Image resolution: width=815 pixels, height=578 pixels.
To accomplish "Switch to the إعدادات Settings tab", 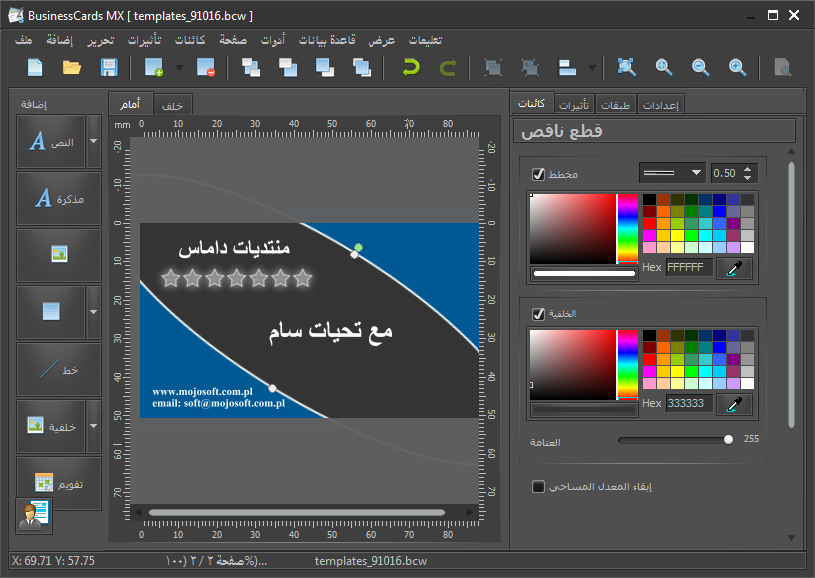I will [x=661, y=105].
